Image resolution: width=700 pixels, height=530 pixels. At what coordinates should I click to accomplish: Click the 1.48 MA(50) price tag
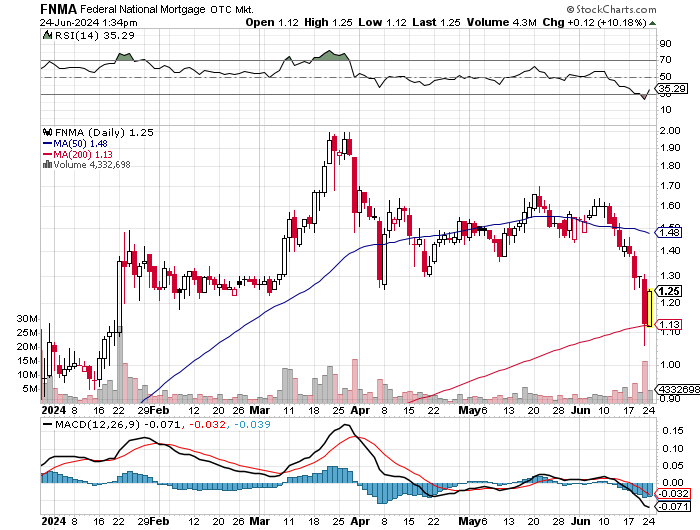[668, 232]
